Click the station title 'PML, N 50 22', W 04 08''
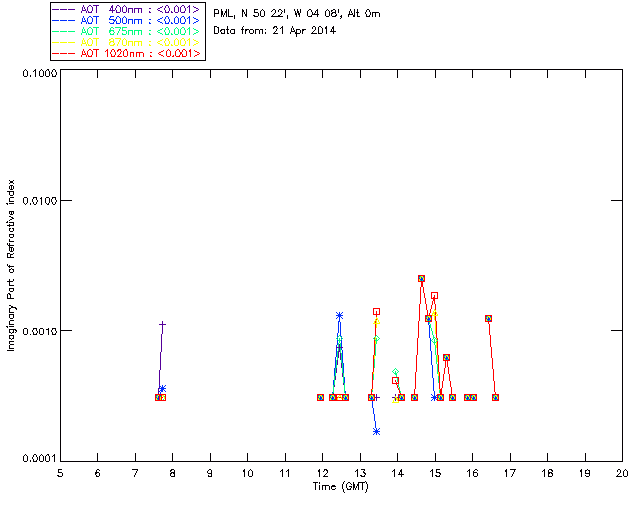640x512 pixels. (278, 13)
